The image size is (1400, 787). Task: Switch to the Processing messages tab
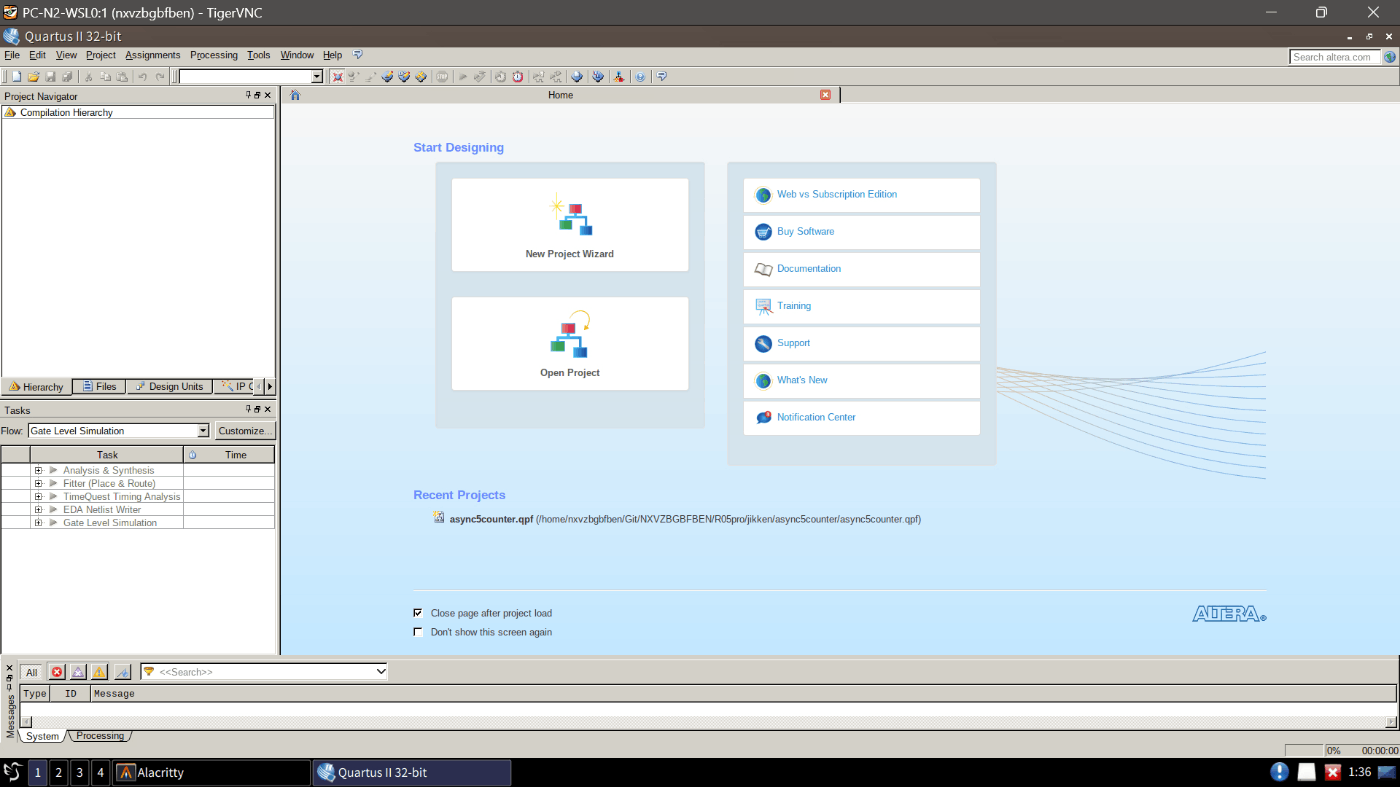coord(100,736)
